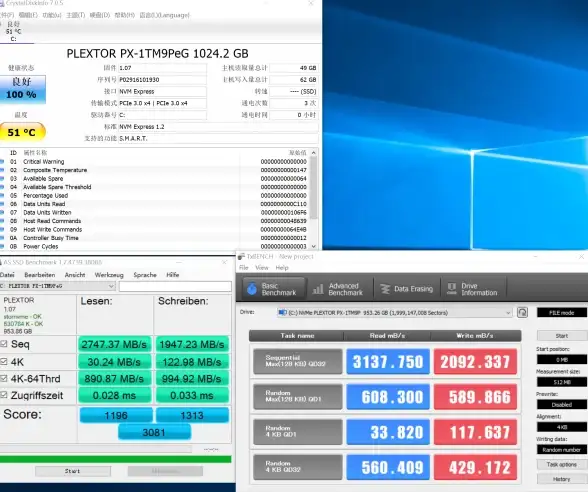Click status dot beside Available Spare Threshold
The height and width of the screenshot is (492, 588).
(2, 187)
